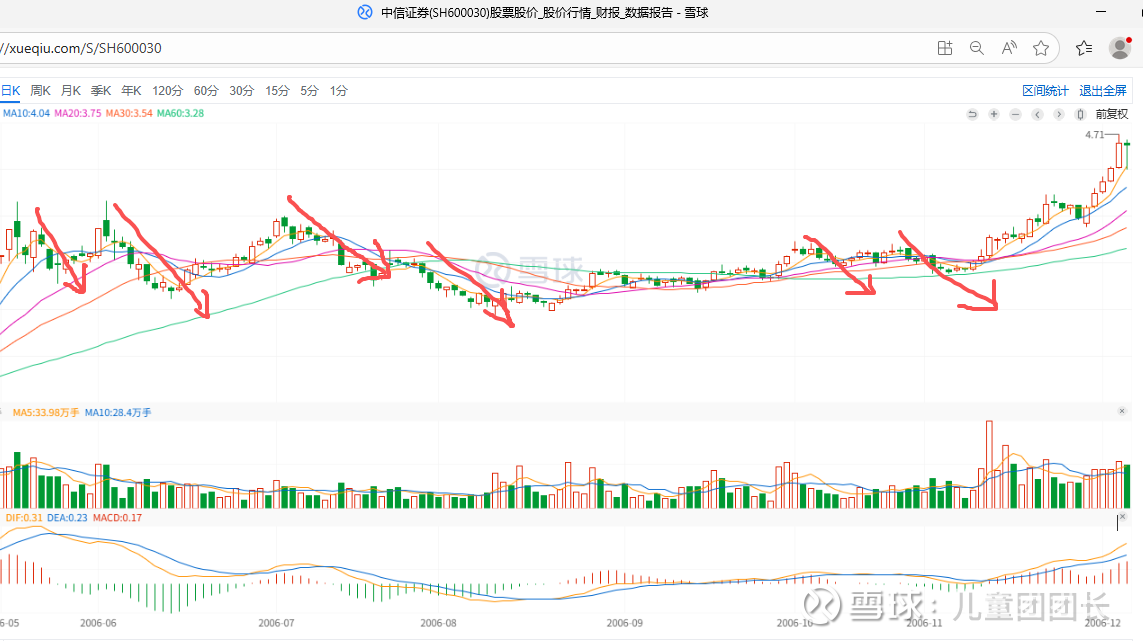Switch to the 60分 timeframe
This screenshot has height=641, width=1143.
[206, 90]
